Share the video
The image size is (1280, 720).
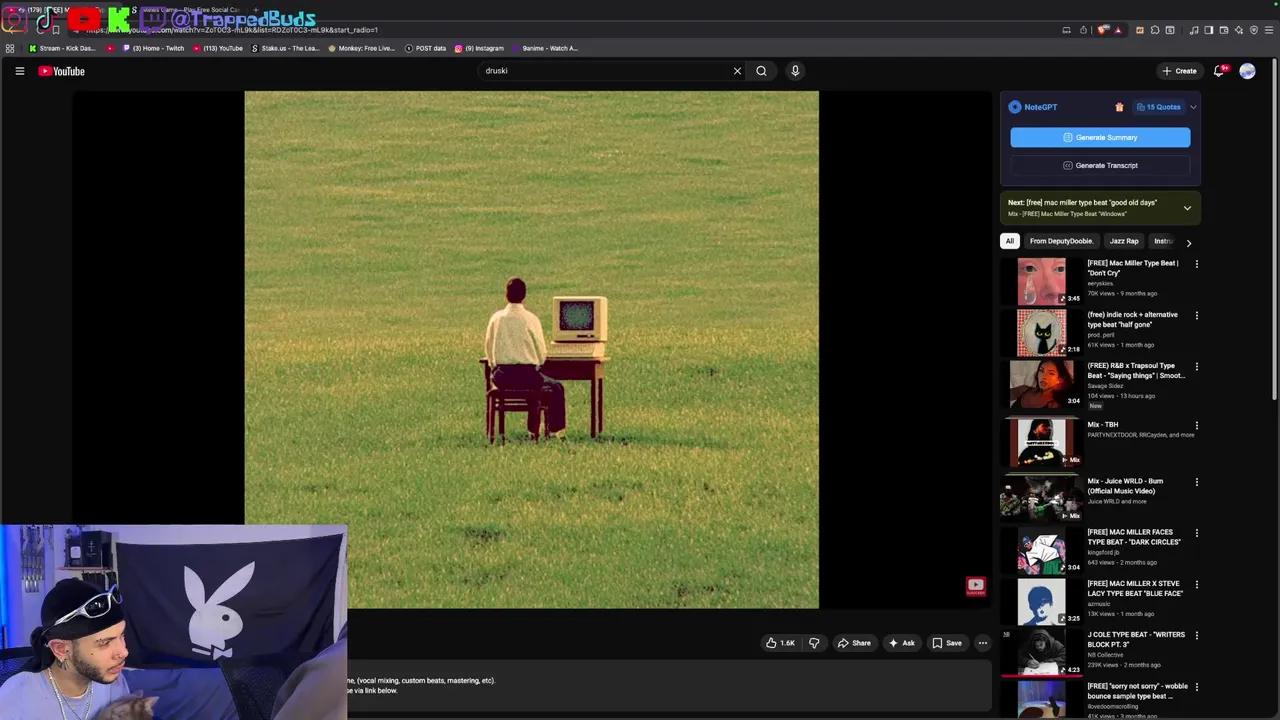(854, 643)
